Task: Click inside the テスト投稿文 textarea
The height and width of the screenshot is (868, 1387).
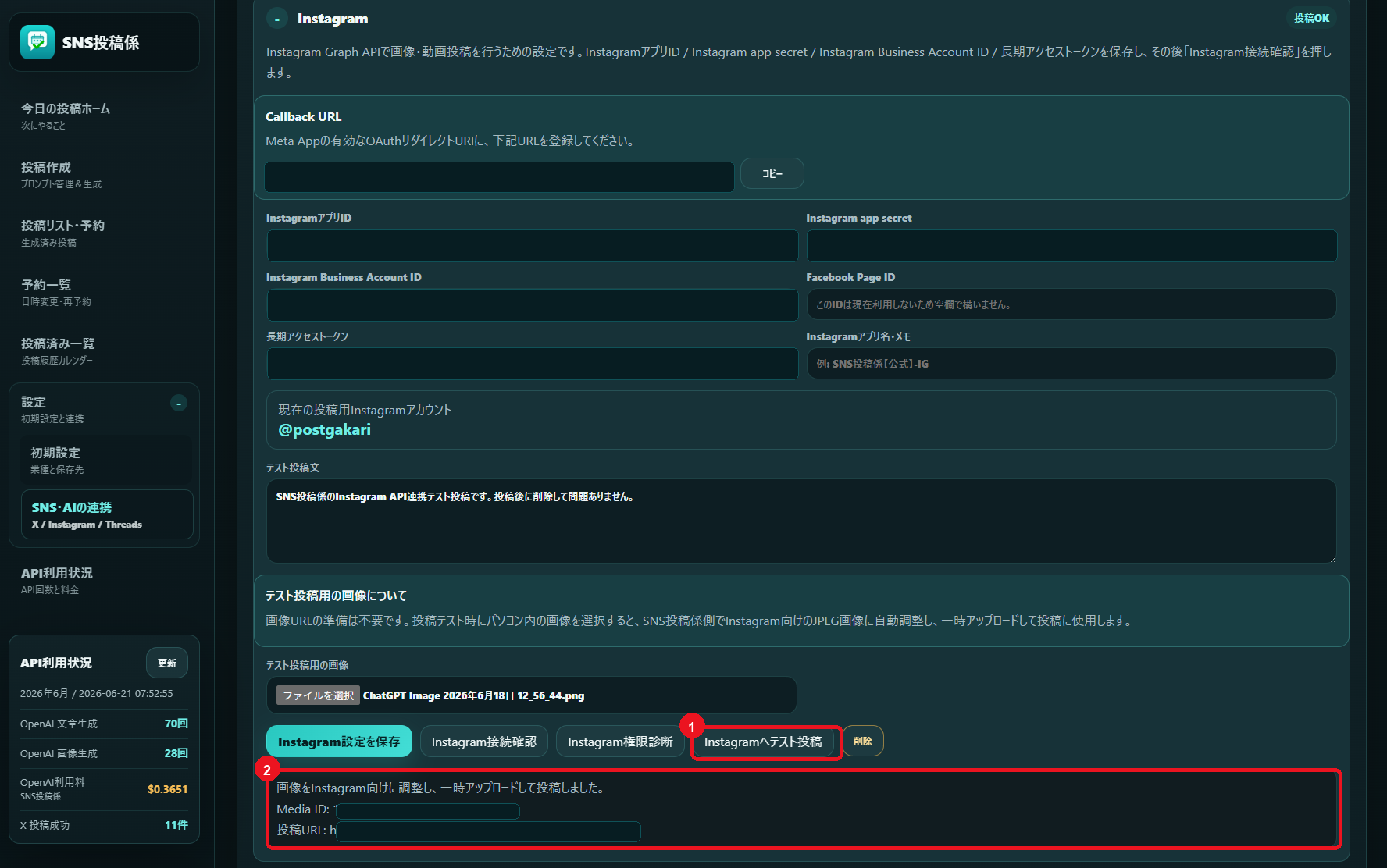Action: pos(801,521)
